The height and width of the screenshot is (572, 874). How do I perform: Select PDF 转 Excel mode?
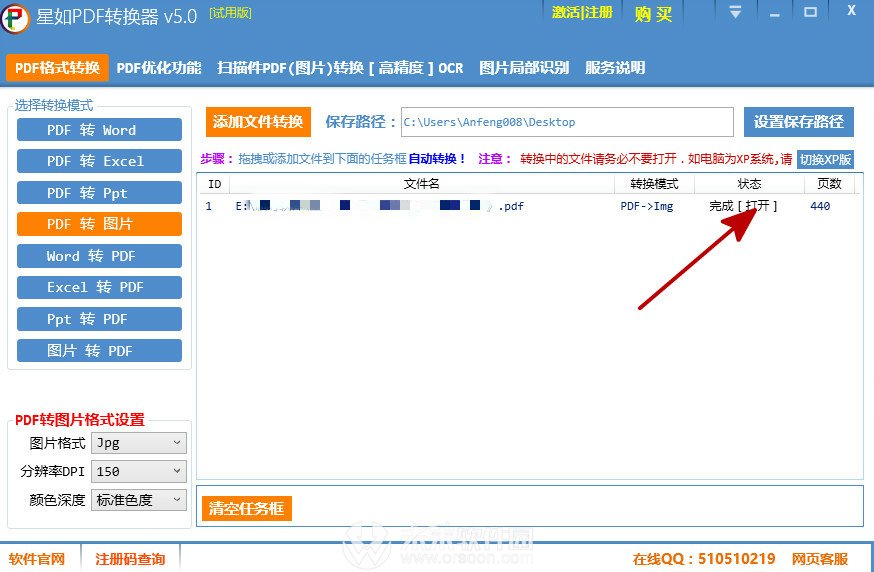click(99, 161)
